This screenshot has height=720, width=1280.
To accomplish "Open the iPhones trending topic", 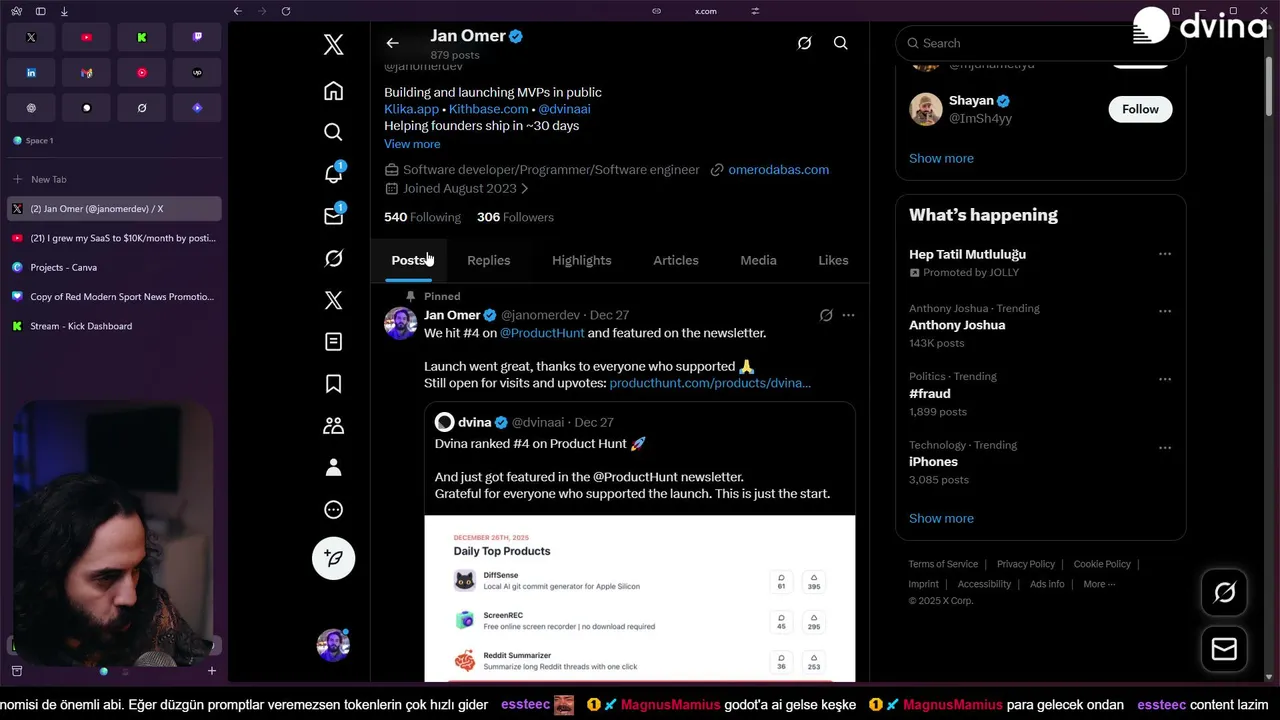I will 933,462.
